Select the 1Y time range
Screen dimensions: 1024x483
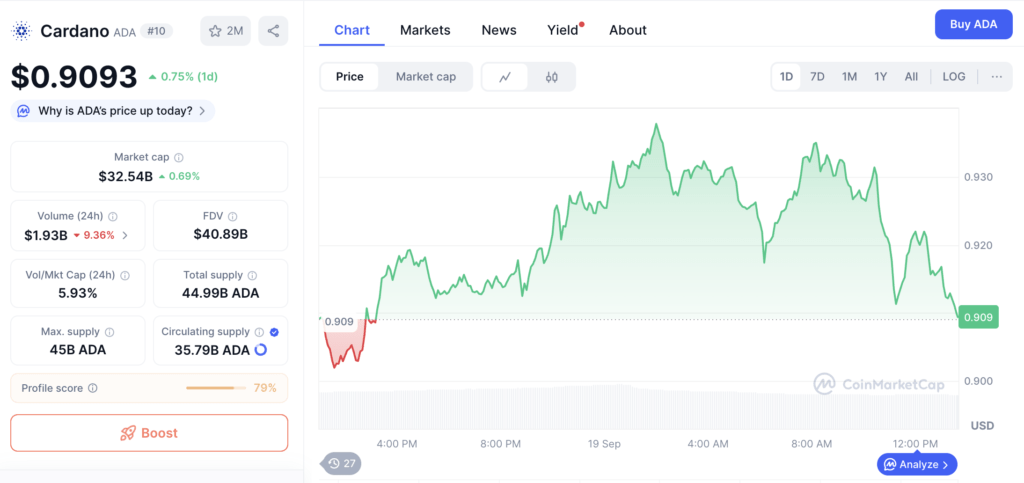[x=880, y=76]
